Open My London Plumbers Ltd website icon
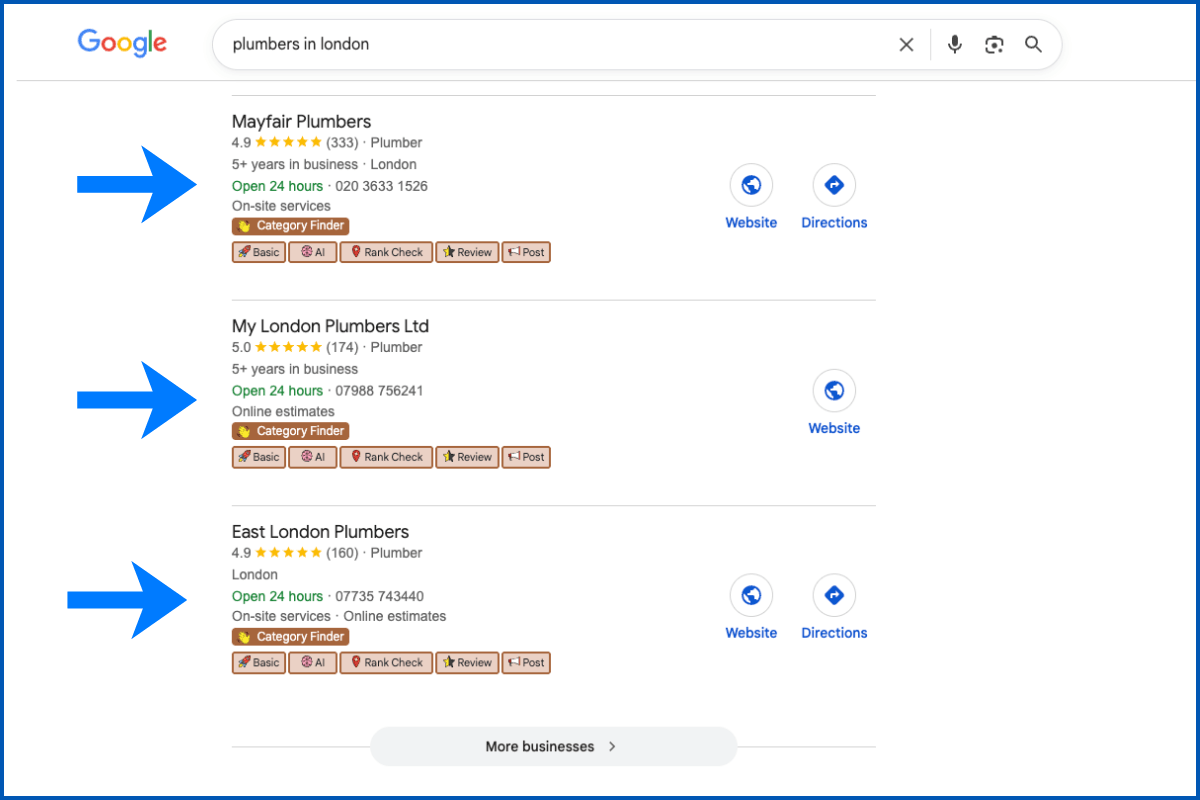Screen dimensions: 1200x800 pos(834,390)
